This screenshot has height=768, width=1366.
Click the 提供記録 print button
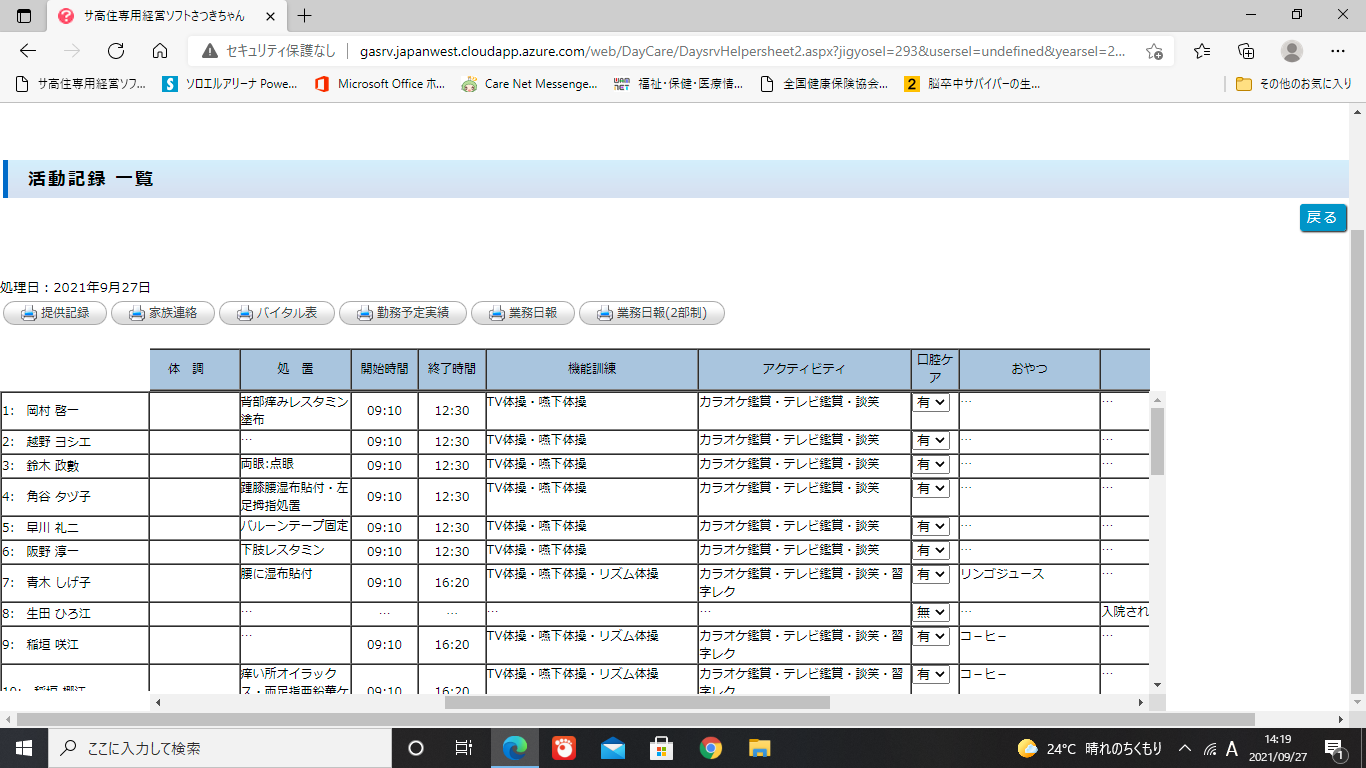pos(54,313)
